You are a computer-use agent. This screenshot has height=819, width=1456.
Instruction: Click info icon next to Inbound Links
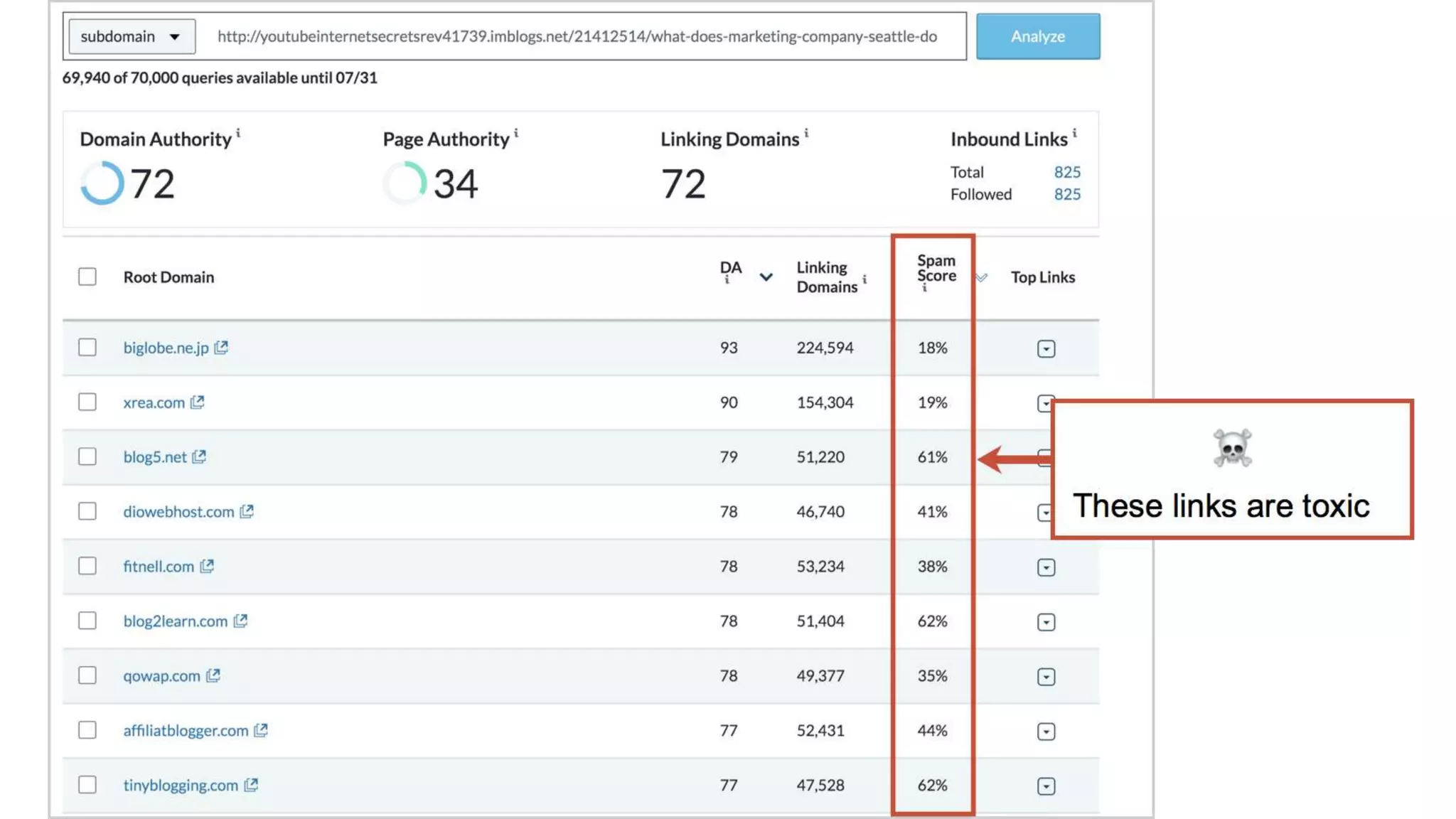[x=1074, y=133]
